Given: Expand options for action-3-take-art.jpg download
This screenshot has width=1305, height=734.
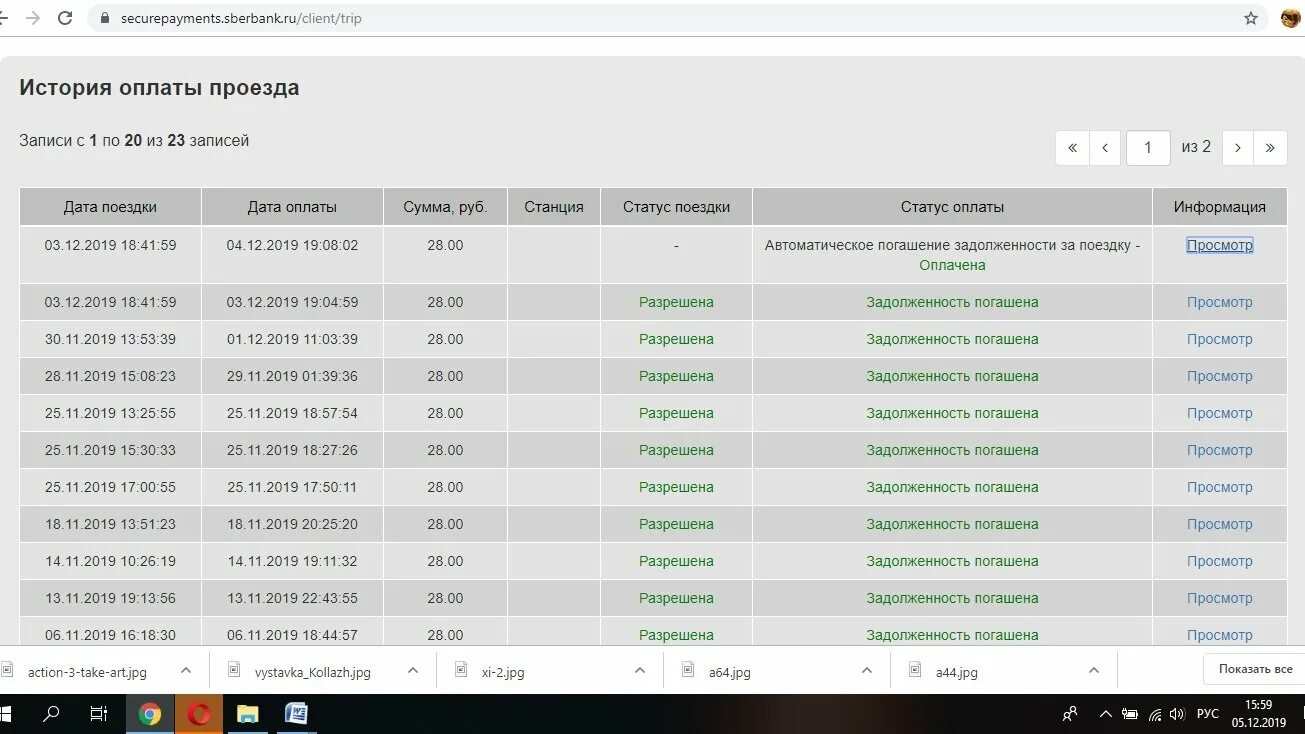Looking at the screenshot, I should click(x=186, y=671).
